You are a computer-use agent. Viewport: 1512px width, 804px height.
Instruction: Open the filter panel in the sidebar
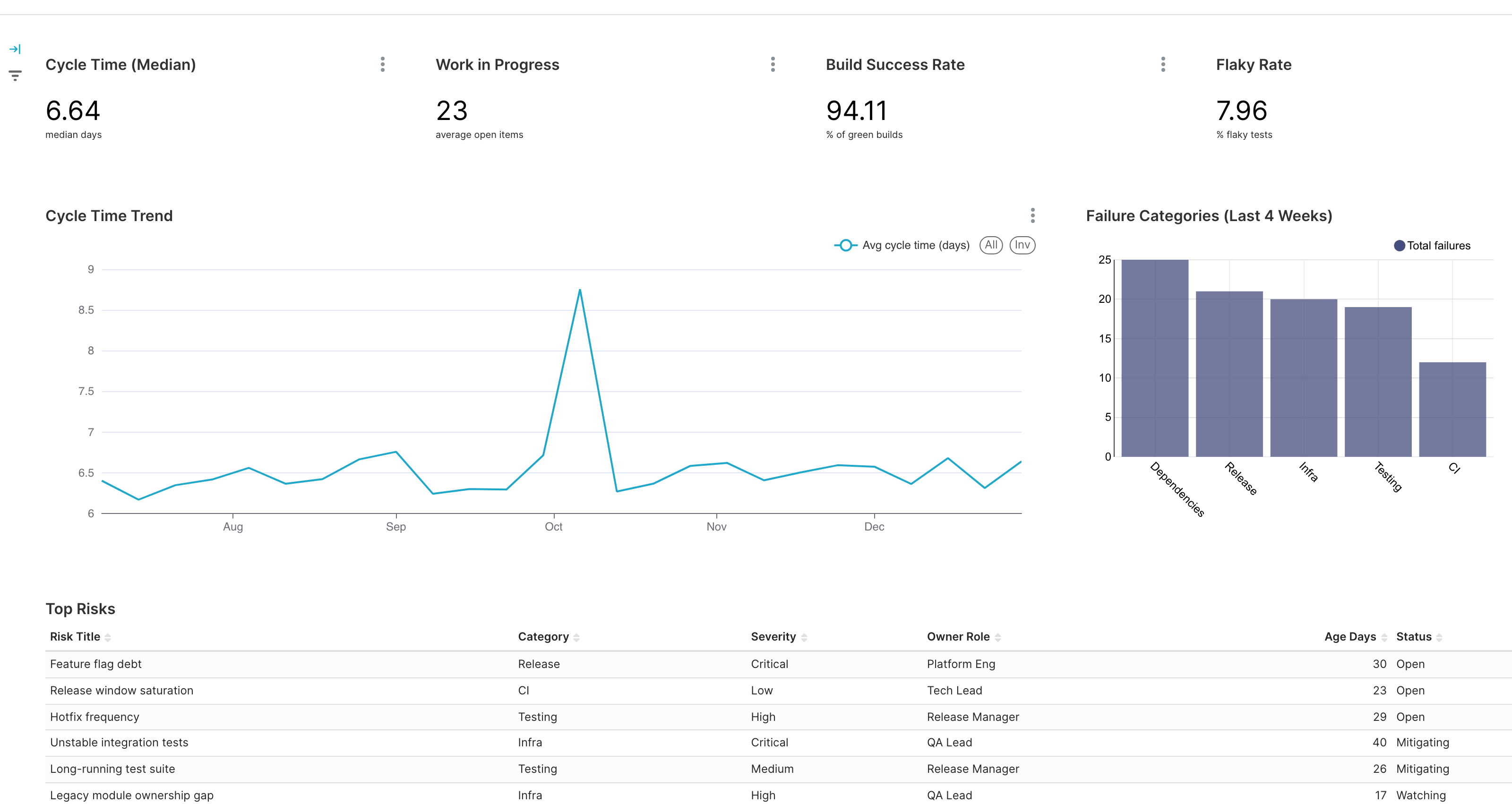coord(15,75)
